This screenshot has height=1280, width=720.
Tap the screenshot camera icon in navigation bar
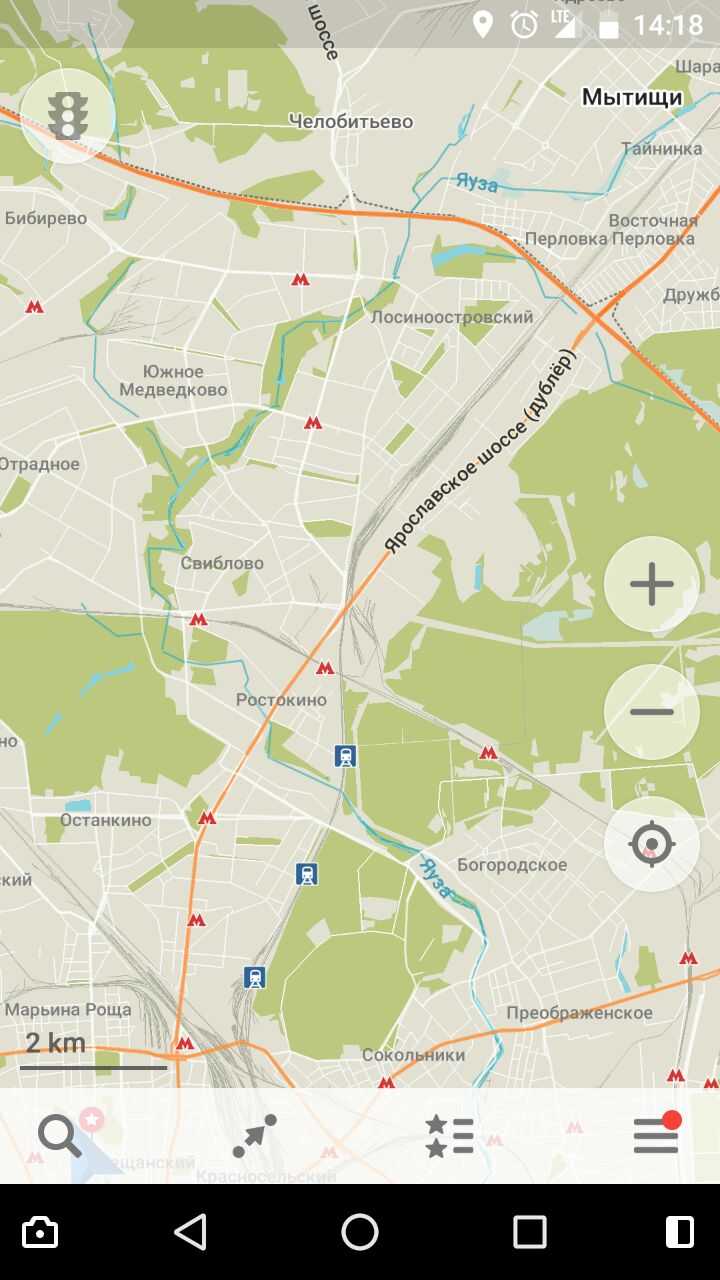tap(40, 1232)
